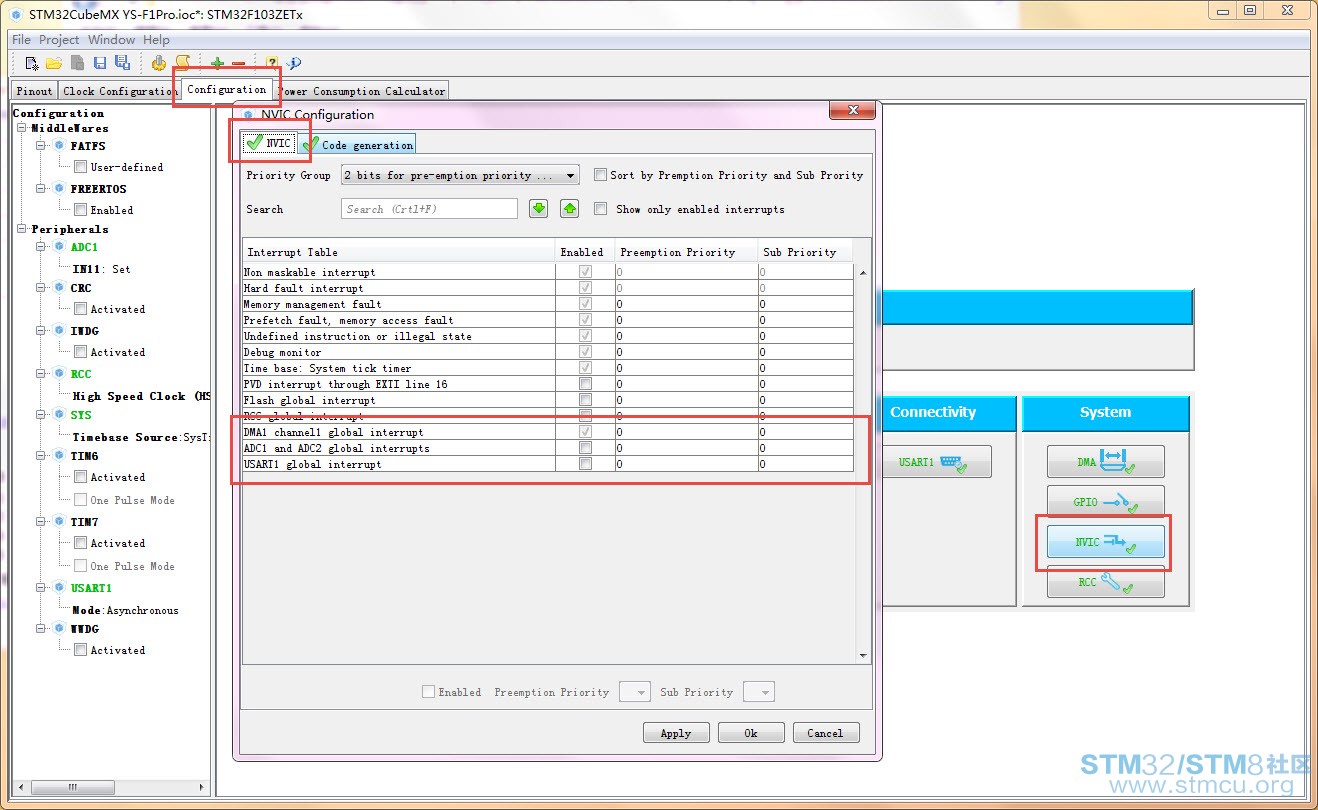Check Sort by Premption Priority and Sub Prority
Image resolution: width=1318 pixels, height=810 pixels.
tap(600, 175)
